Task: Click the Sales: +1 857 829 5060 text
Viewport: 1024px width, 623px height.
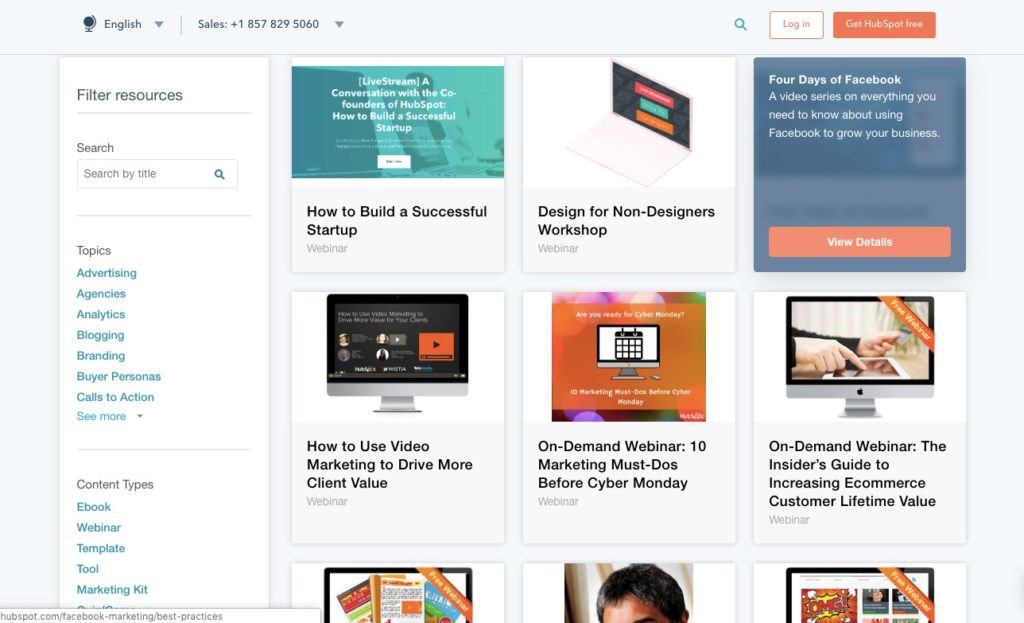Action: [x=259, y=24]
